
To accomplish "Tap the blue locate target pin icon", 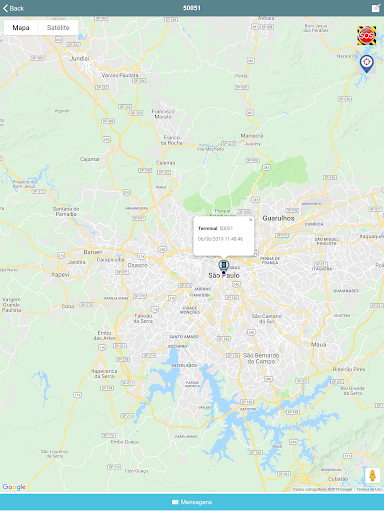I will (366, 64).
